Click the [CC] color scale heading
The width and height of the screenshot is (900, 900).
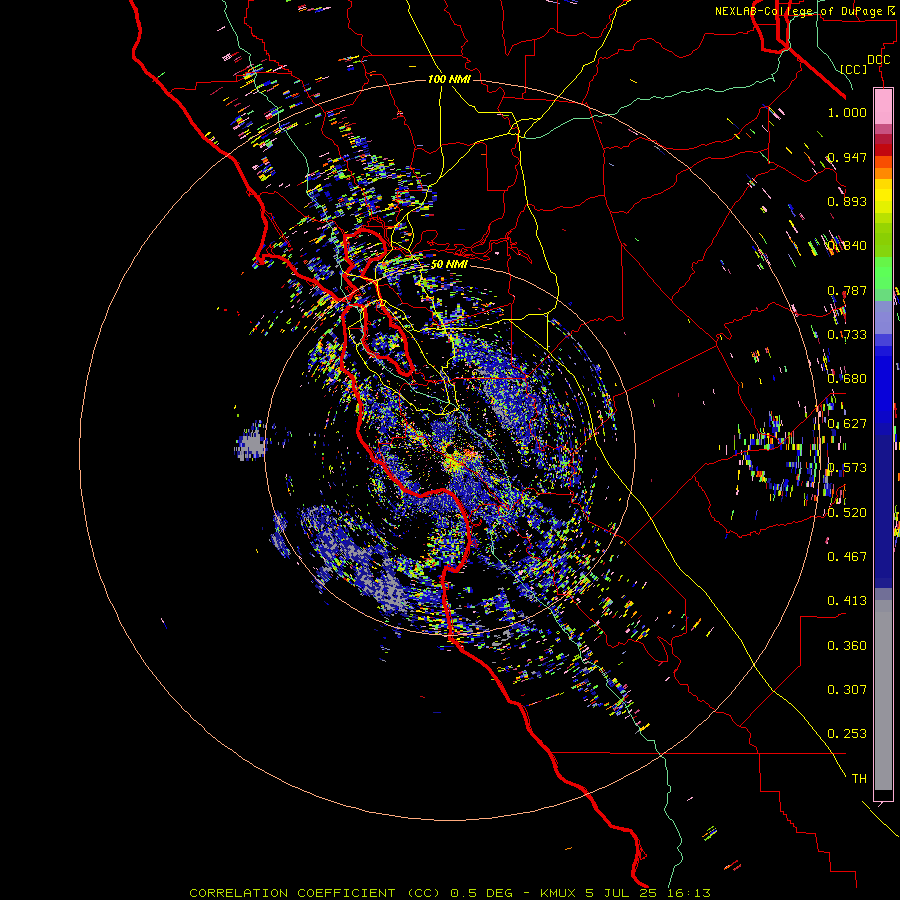pos(854,69)
